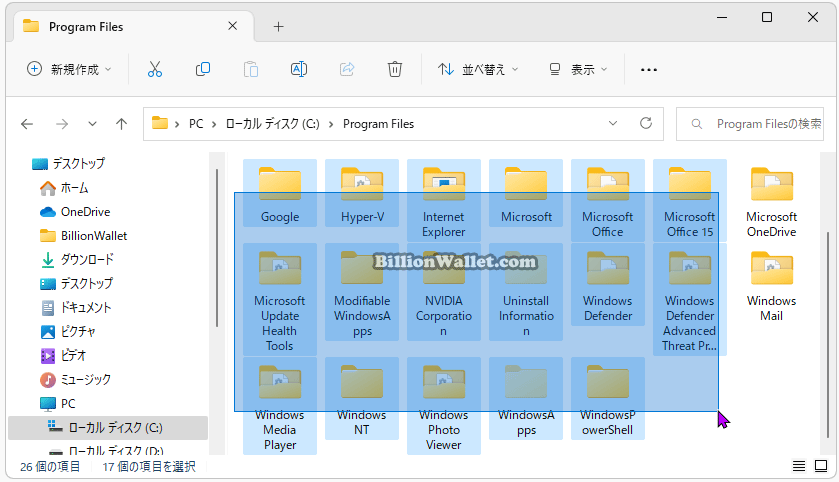This screenshot has height=482, width=839.
Task: Click the navigation pane scrollbar
Action: click(216, 247)
